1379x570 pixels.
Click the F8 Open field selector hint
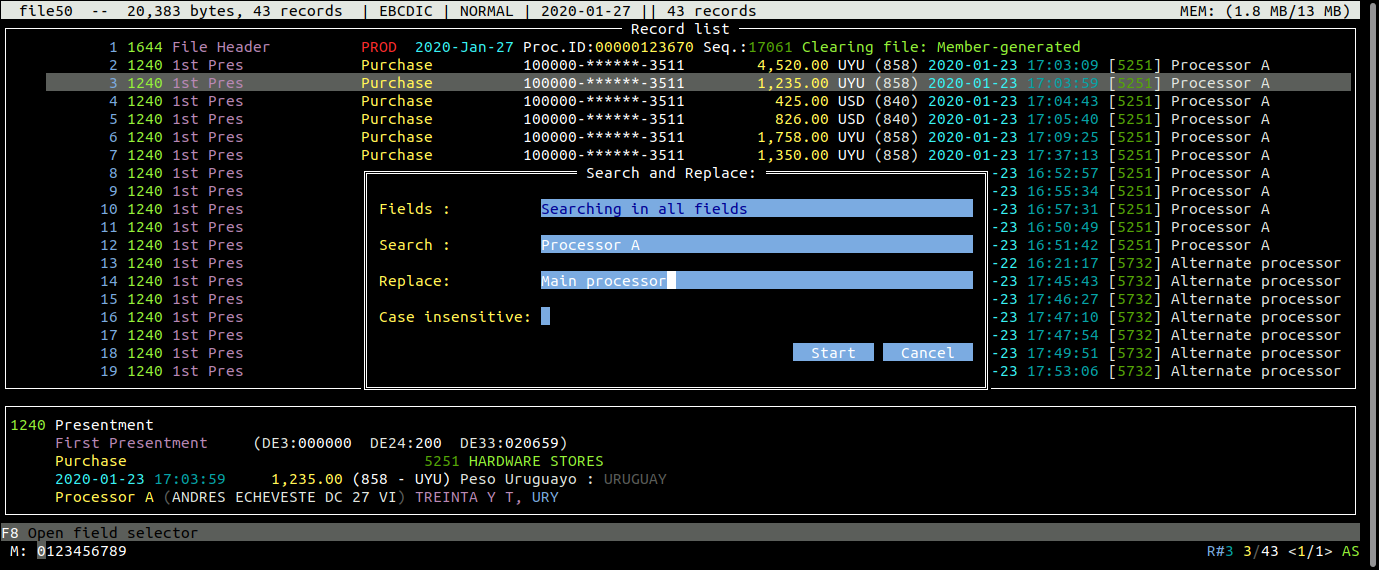100,533
